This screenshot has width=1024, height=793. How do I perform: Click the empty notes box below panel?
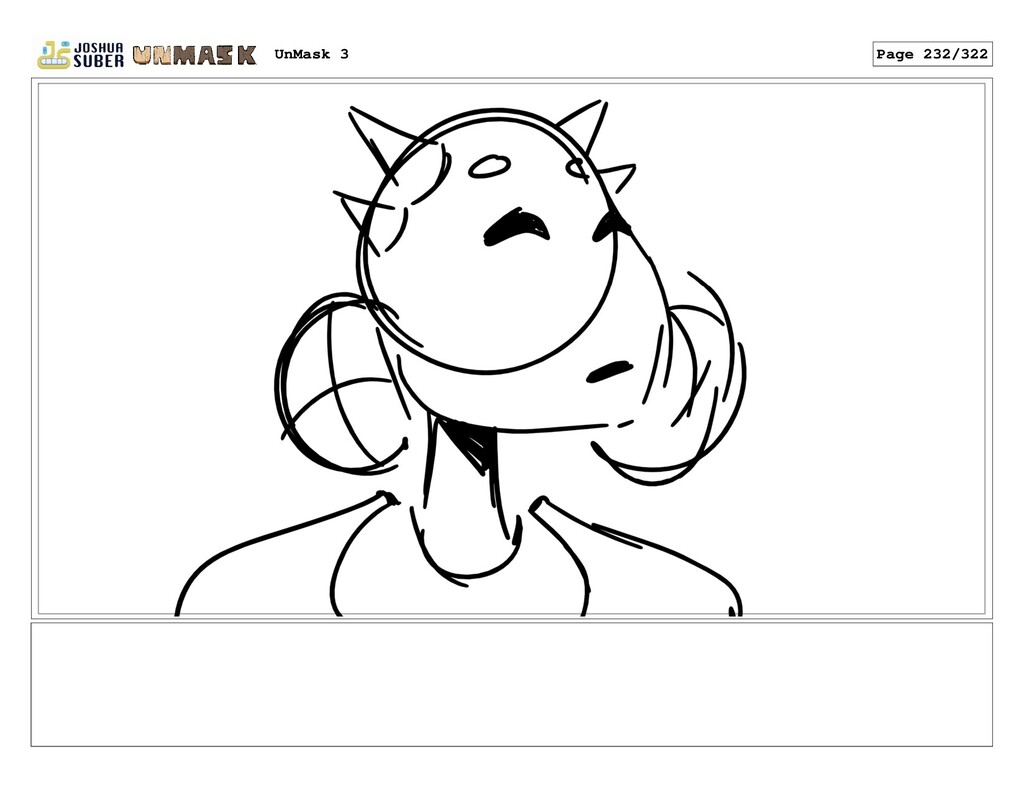pos(511,684)
